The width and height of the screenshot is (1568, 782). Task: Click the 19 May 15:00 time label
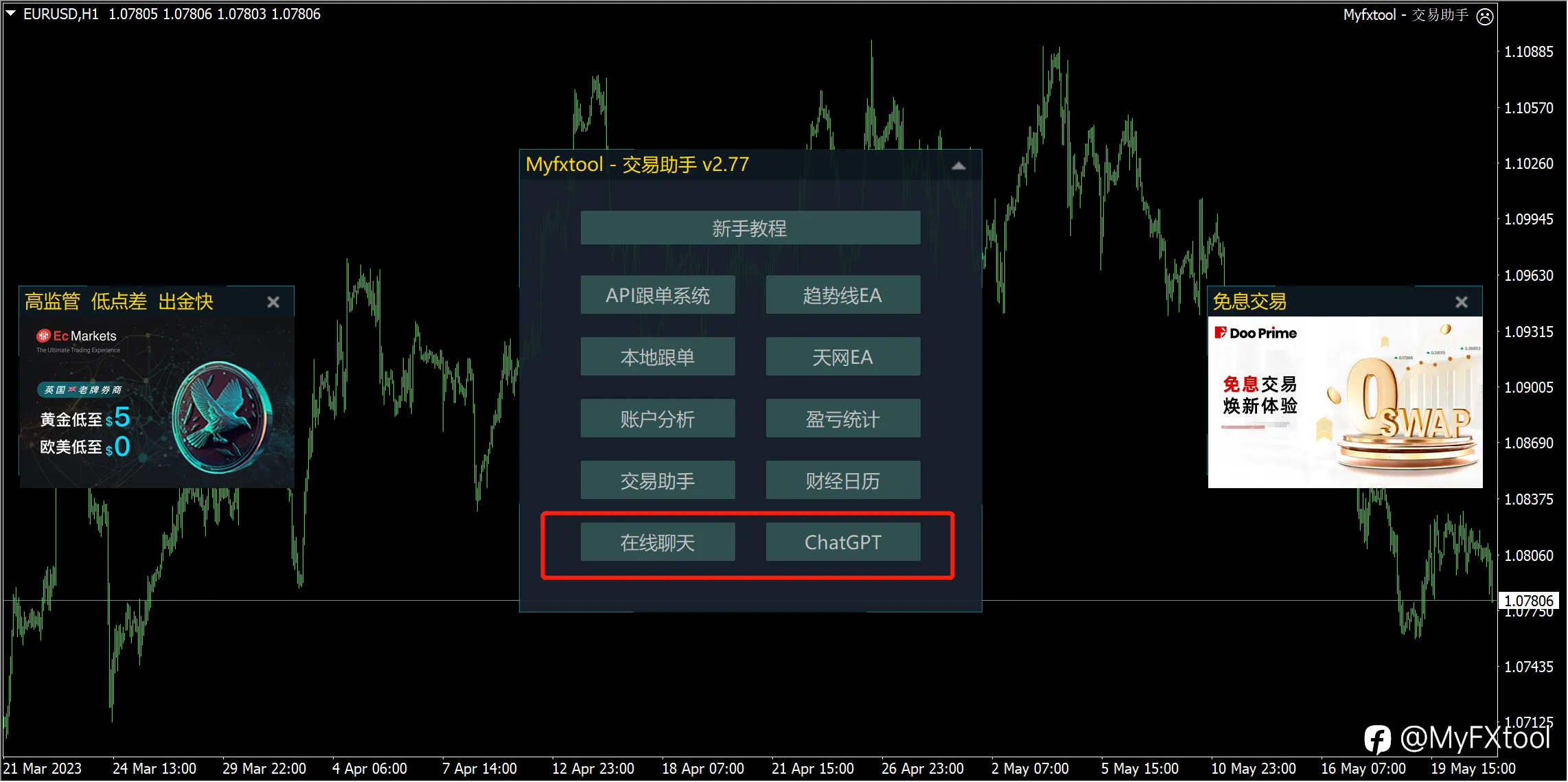(x=1473, y=768)
